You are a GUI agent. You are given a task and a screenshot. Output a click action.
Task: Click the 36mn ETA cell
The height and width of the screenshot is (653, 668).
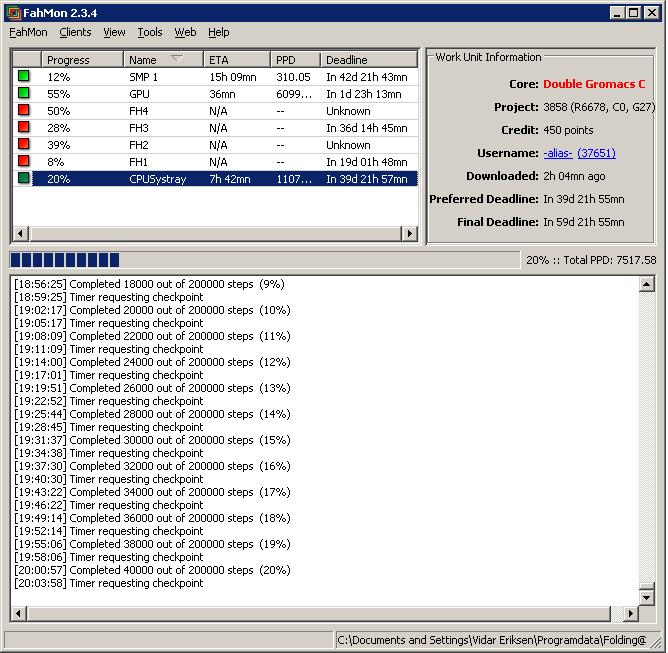222,94
